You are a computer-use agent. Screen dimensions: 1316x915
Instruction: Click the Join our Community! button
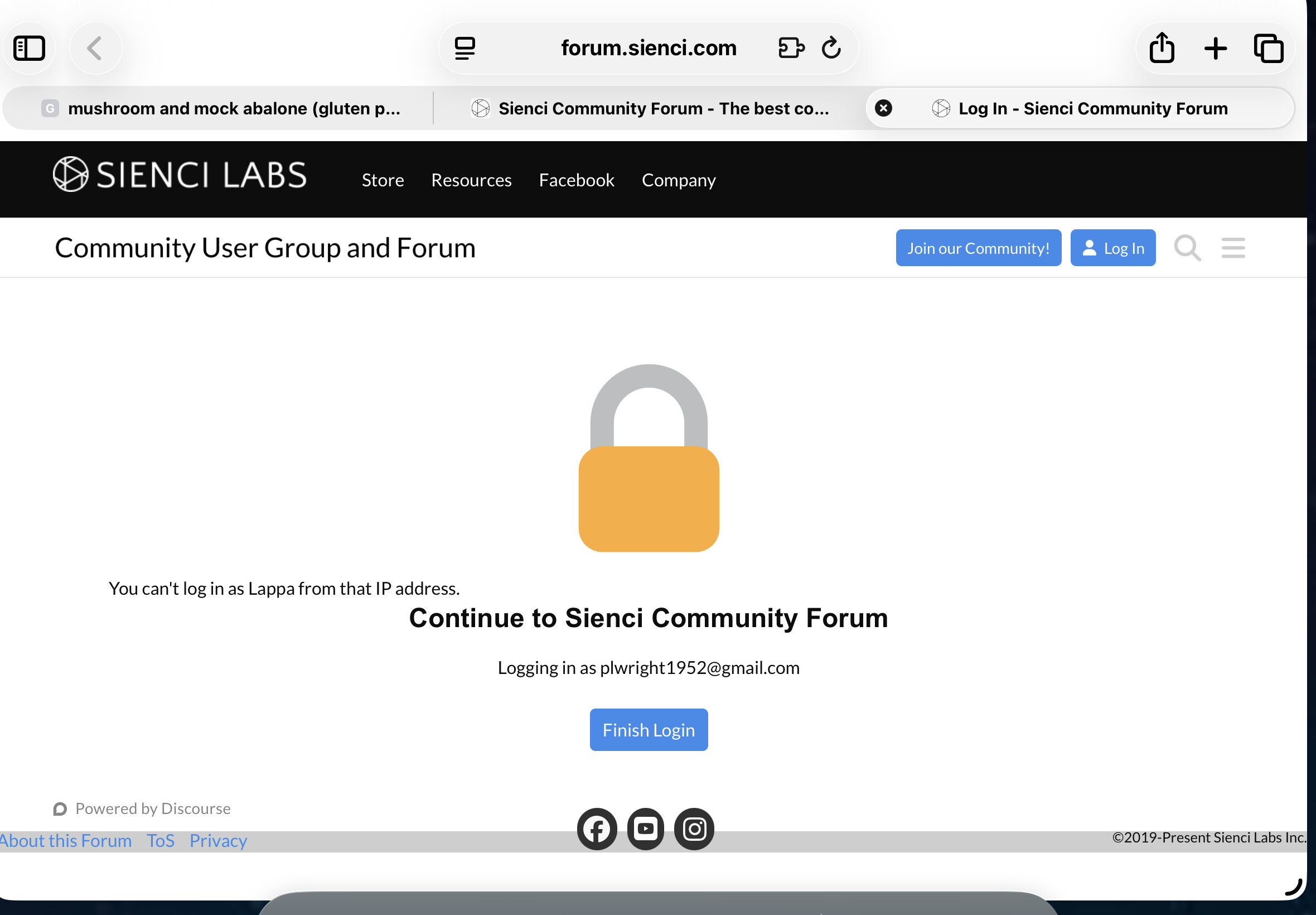click(x=978, y=248)
